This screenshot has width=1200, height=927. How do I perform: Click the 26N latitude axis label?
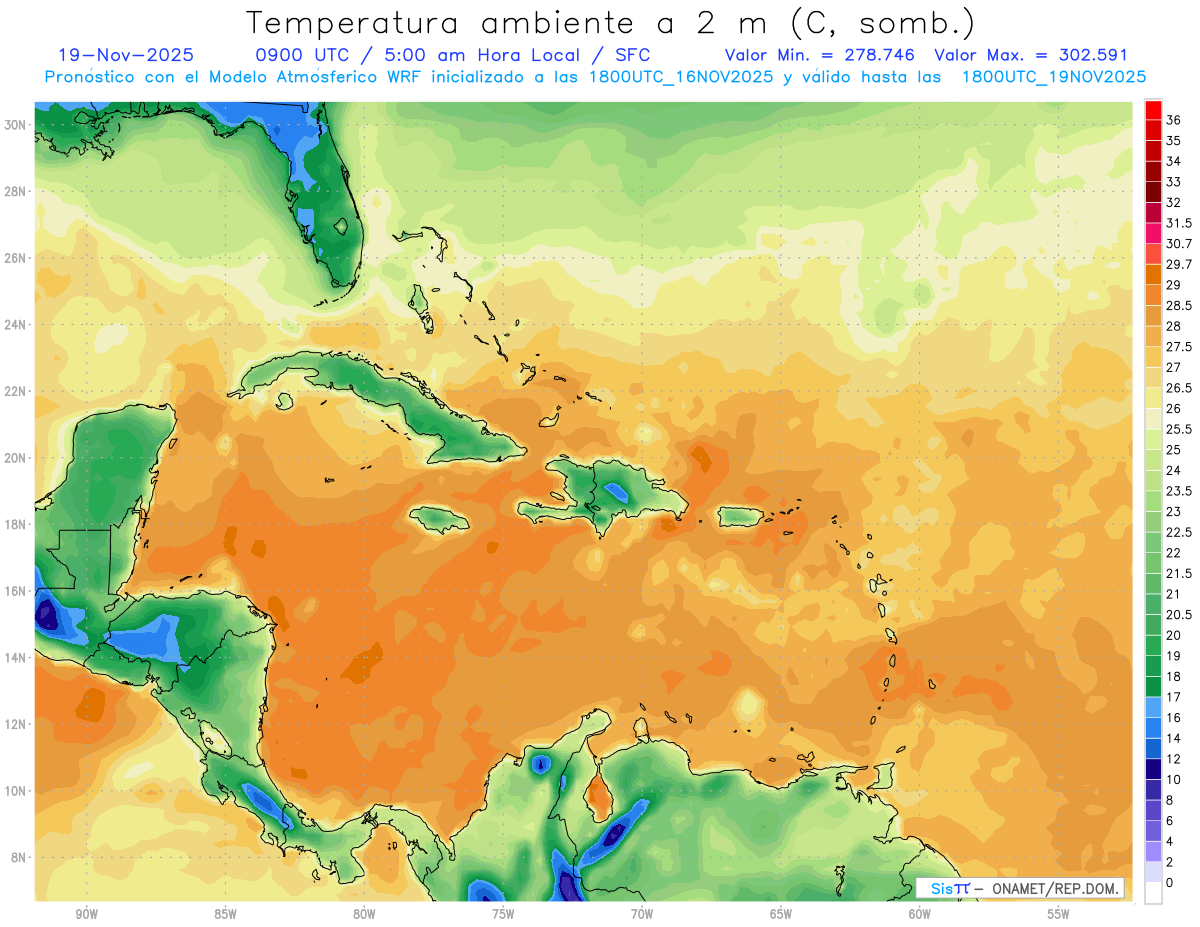14,257
